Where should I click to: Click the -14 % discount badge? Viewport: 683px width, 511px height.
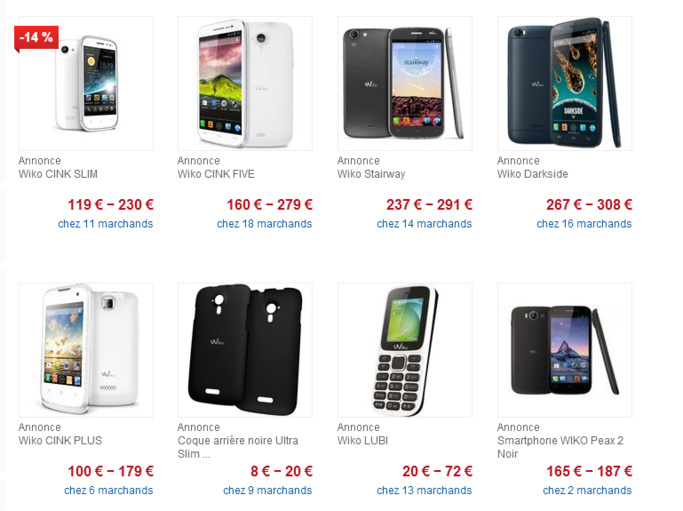point(36,38)
